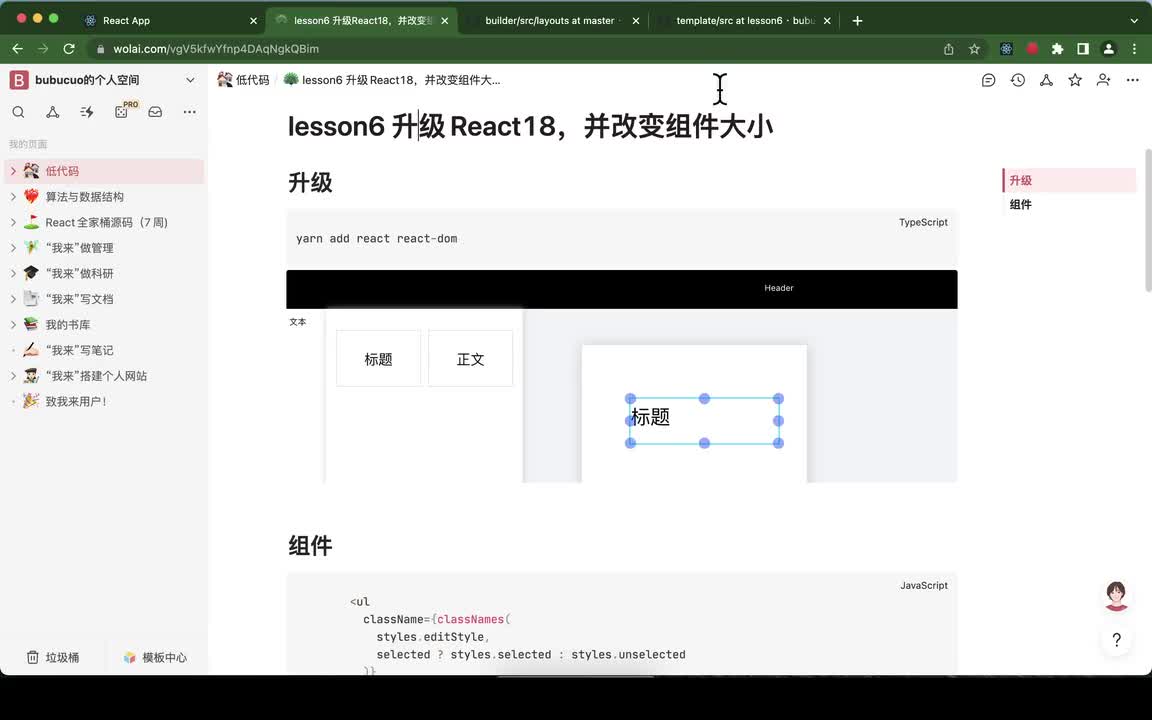The image size is (1152, 720).
Task: Open page comments icon
Action: (988, 80)
